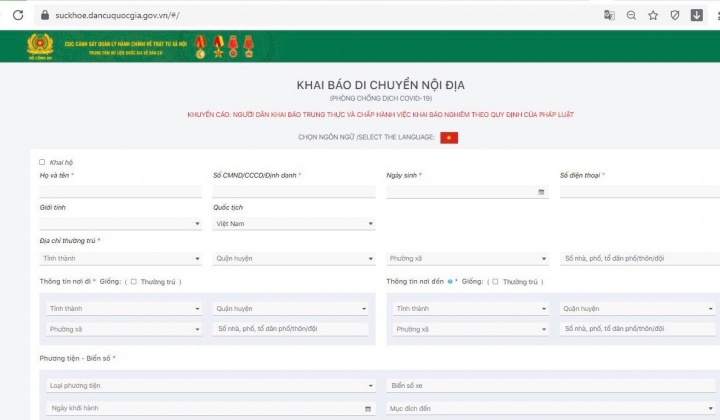
Task: Expand the Loại phương tiện dropdown
Action: 211,386
